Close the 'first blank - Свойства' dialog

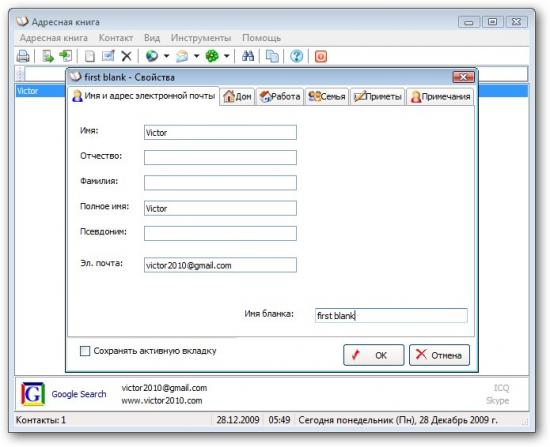tap(463, 77)
